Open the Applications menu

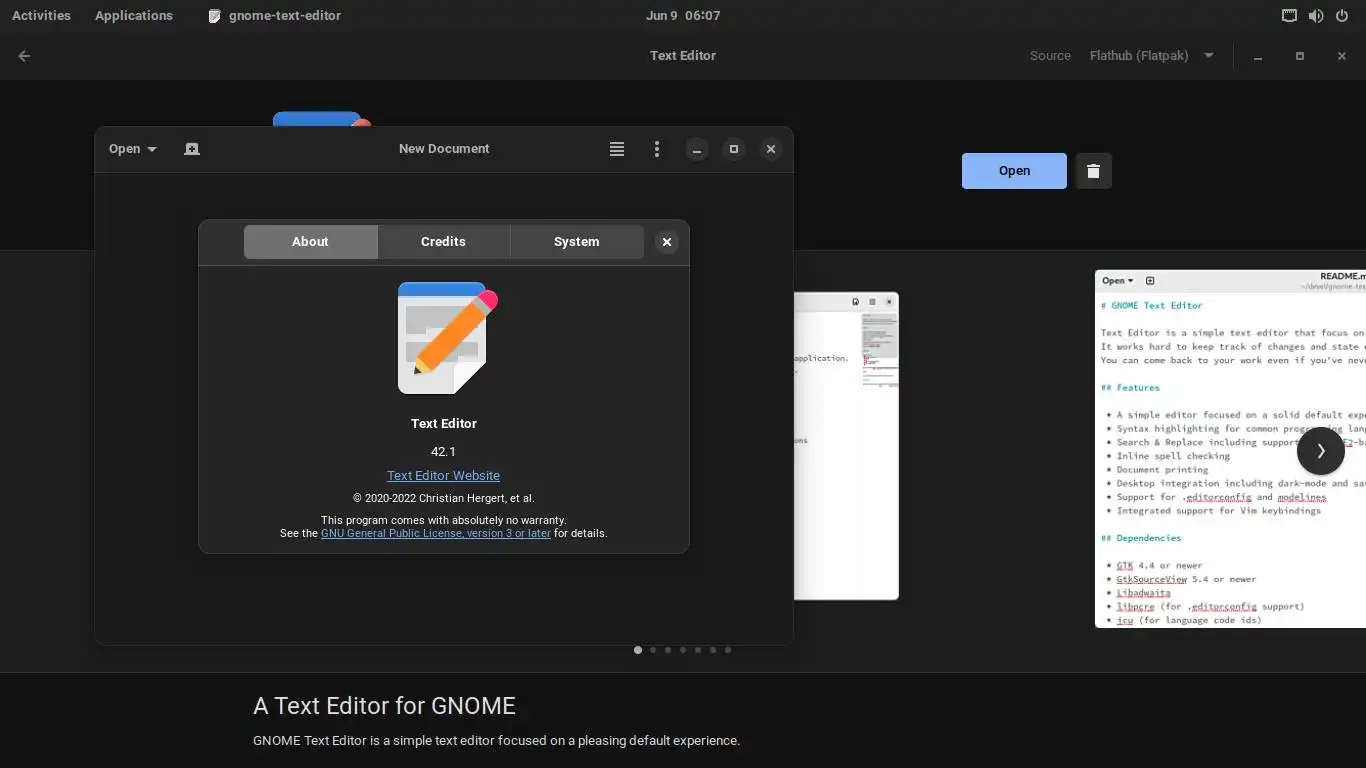point(133,15)
